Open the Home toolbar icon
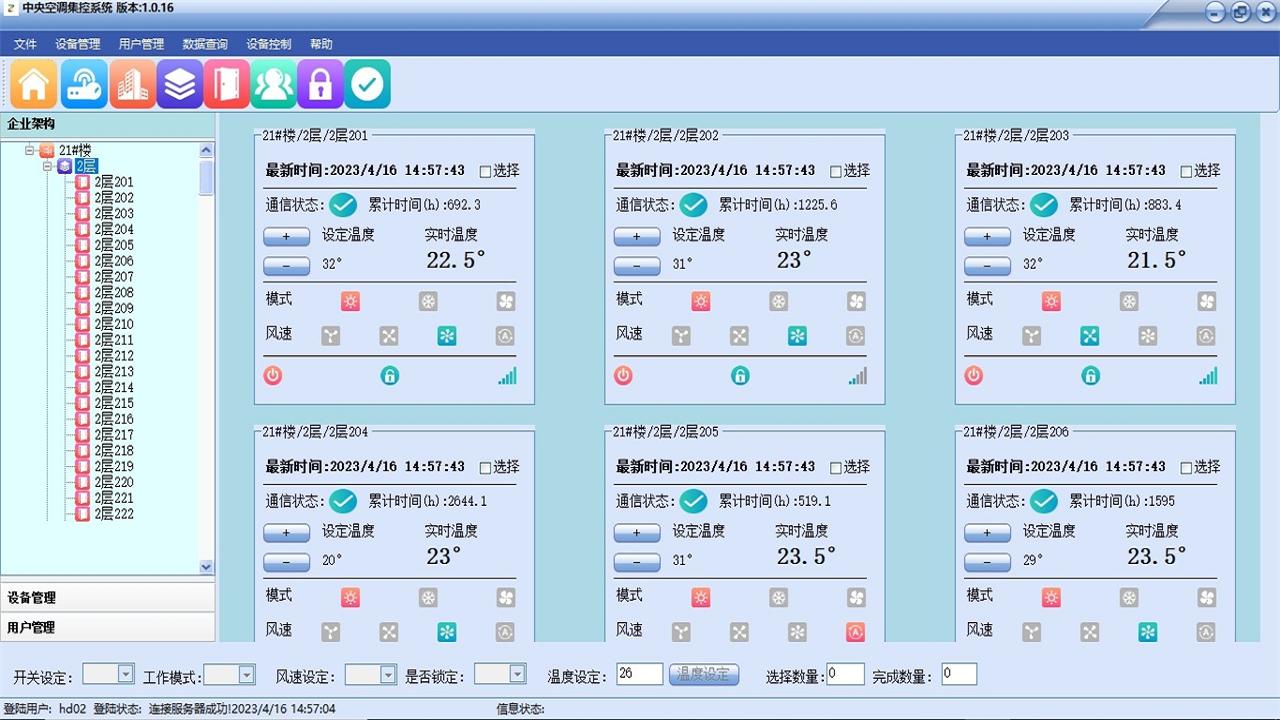Viewport: 1280px width, 720px height. (32, 84)
